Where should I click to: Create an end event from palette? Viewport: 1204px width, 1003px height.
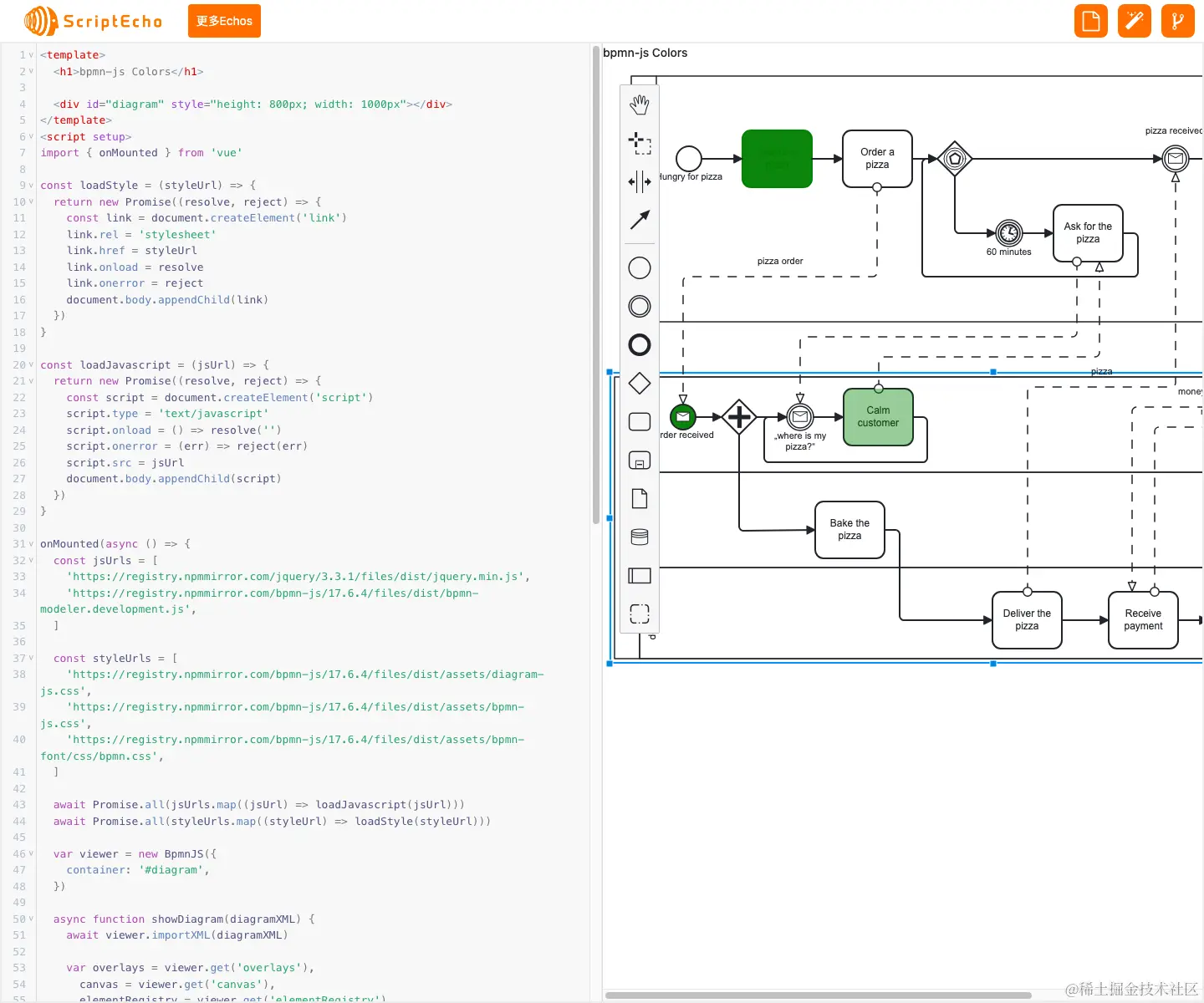(640, 344)
